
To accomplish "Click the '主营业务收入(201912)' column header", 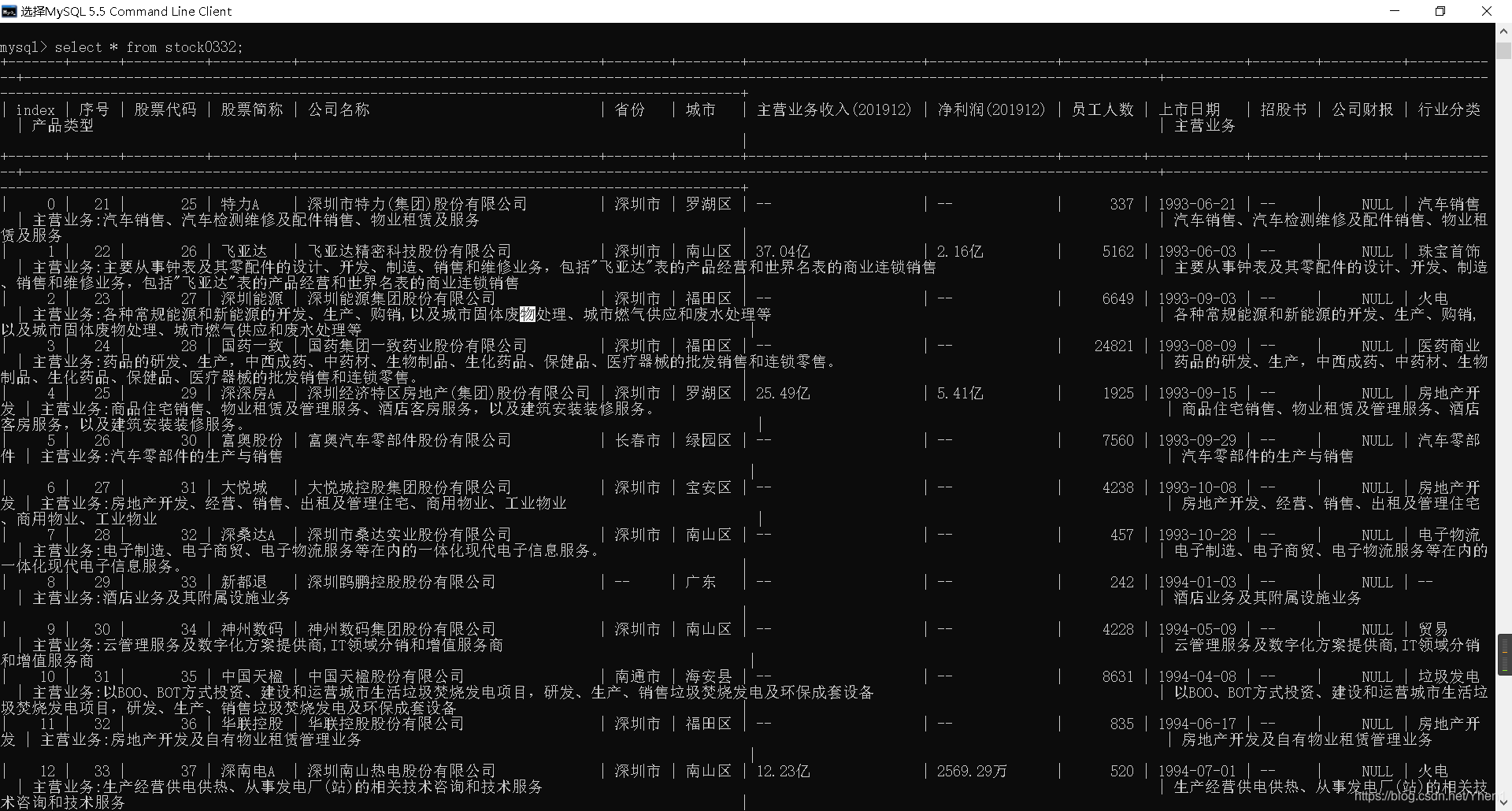I will (x=834, y=109).
